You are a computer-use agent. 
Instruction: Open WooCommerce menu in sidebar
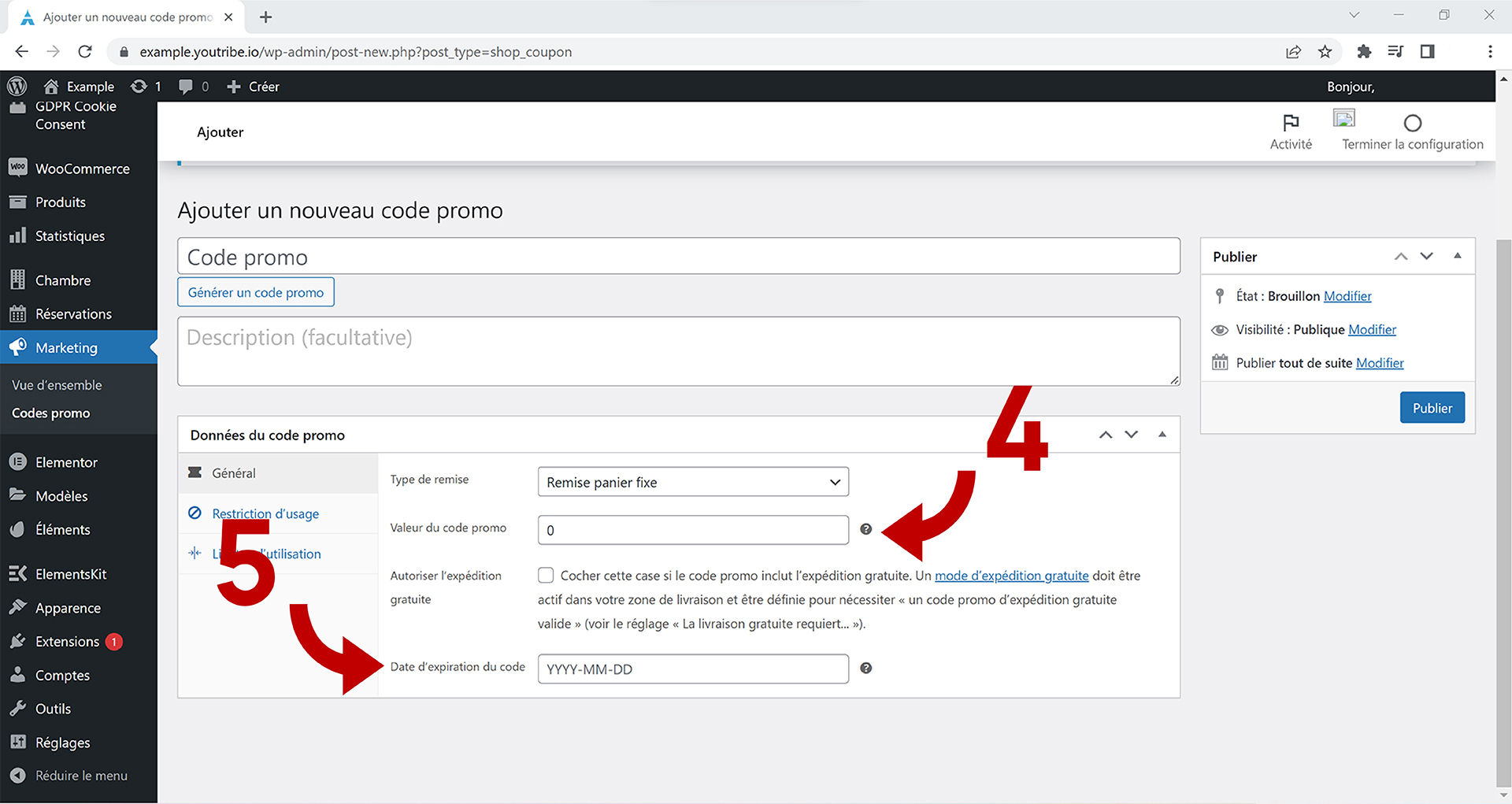(82, 169)
